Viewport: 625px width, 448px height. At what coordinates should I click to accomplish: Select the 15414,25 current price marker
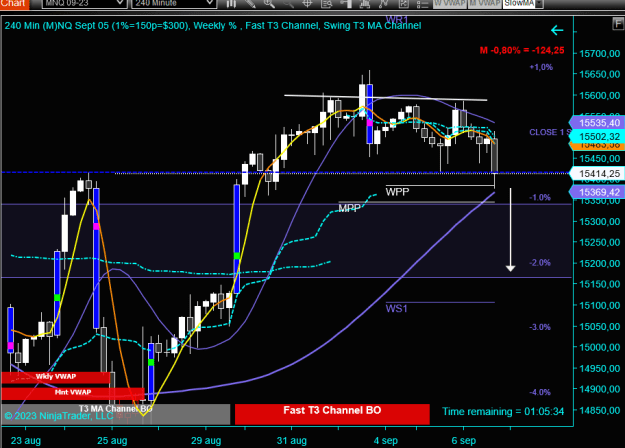[x=597, y=173]
